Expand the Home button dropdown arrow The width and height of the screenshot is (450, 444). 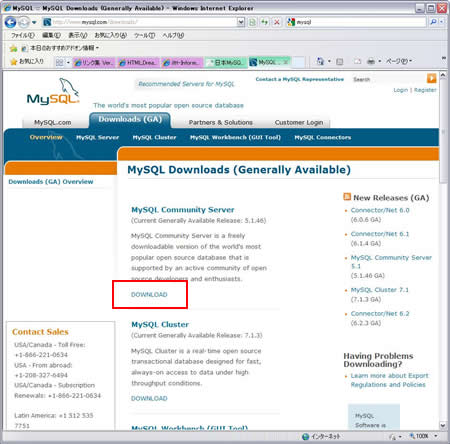[x=329, y=61]
